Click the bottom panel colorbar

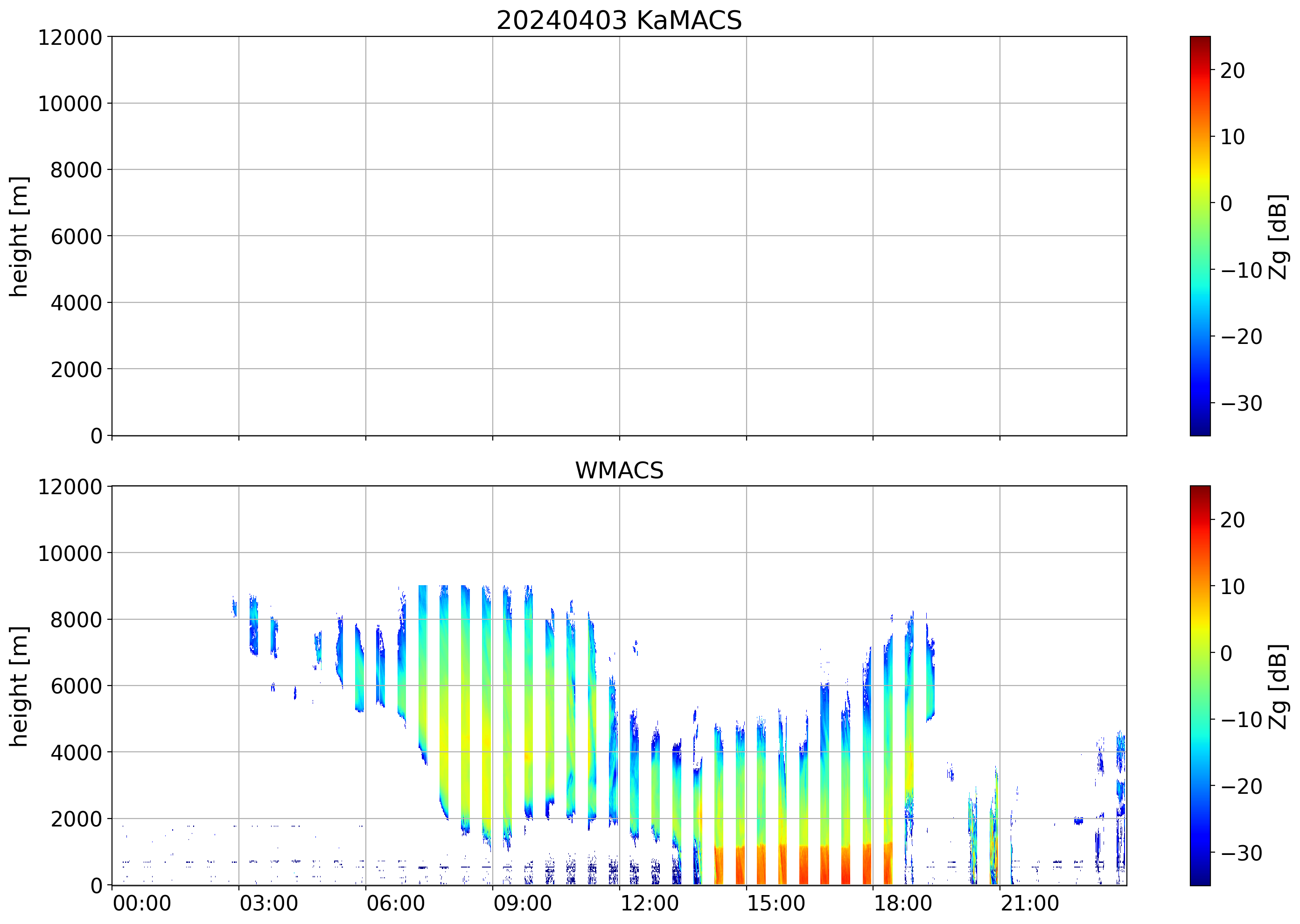point(1200,685)
